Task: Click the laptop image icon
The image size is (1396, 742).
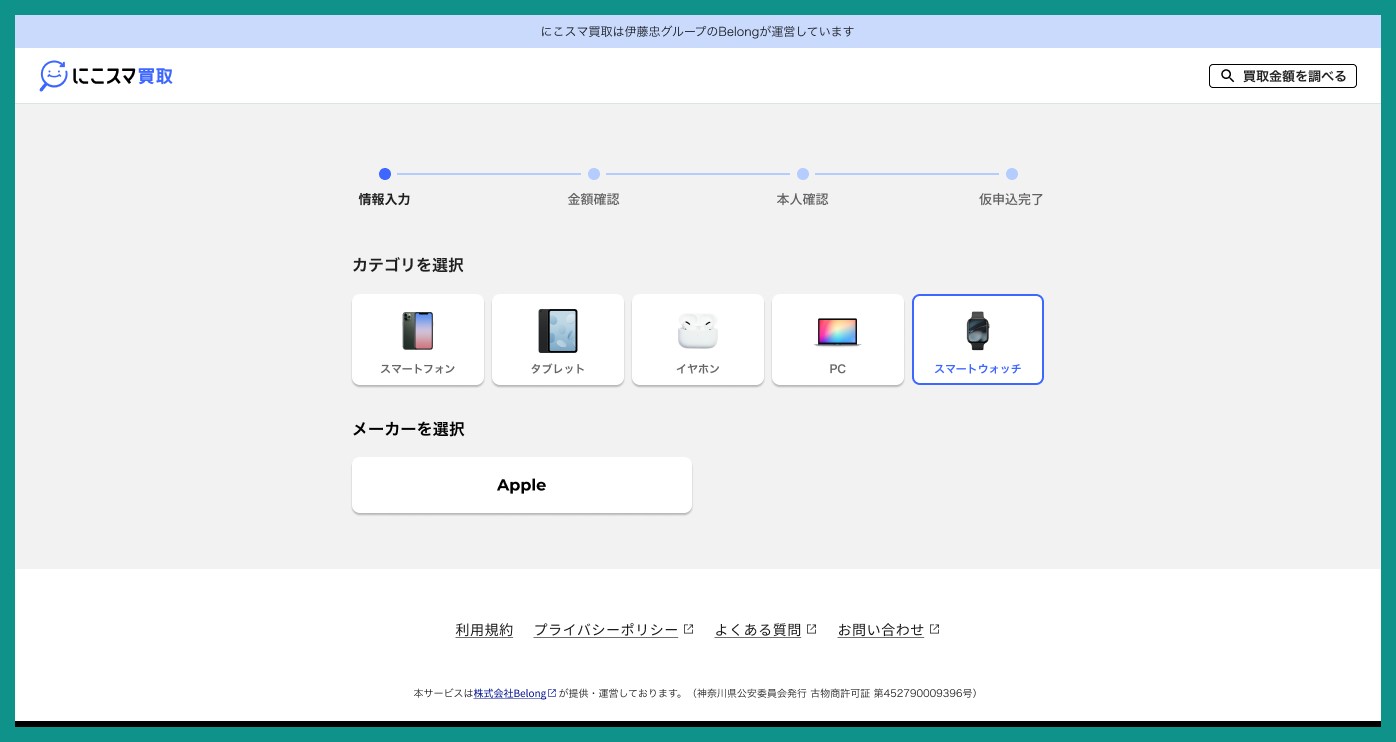Action: pos(838,332)
